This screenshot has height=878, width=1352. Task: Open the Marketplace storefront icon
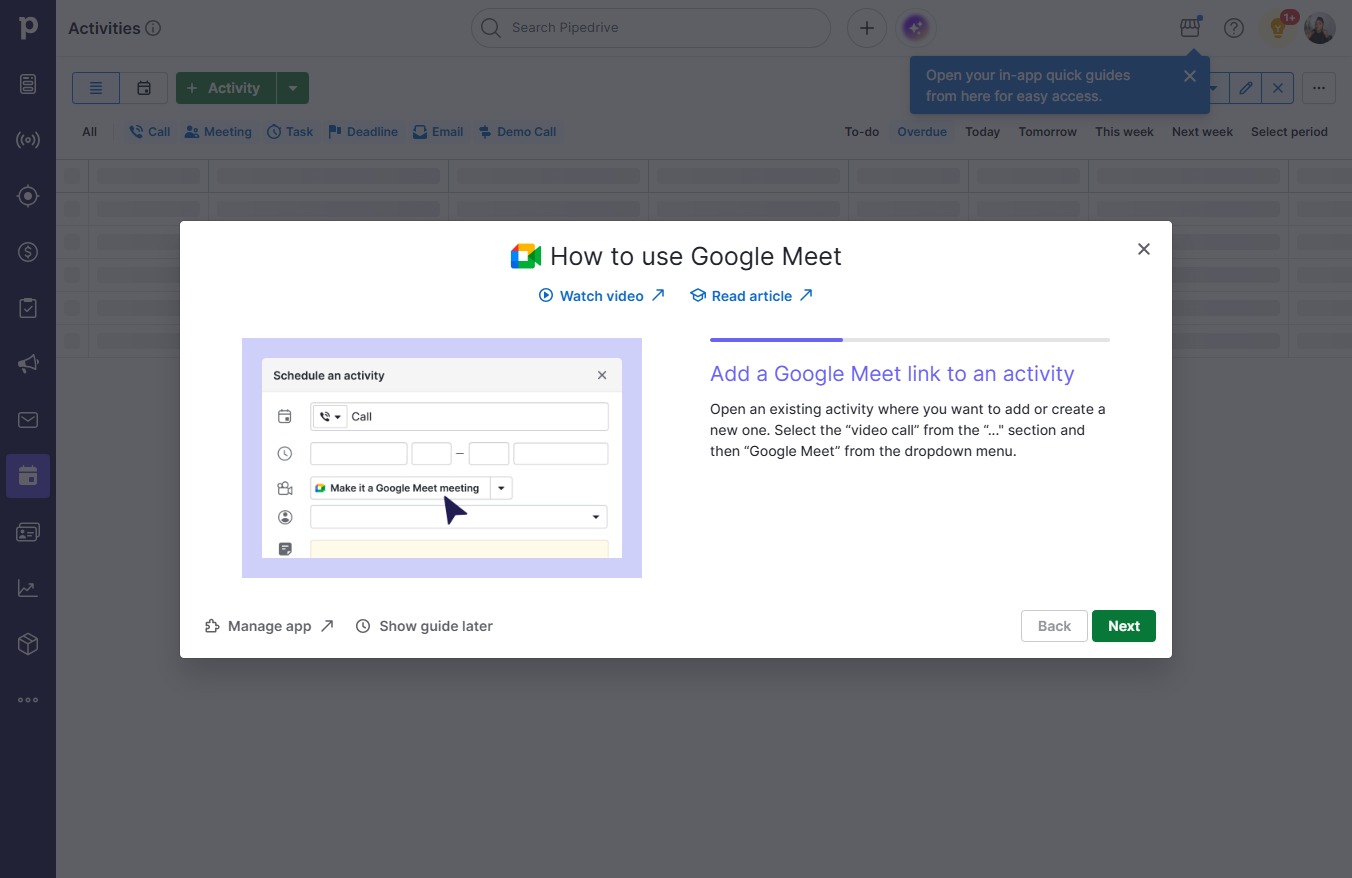click(1190, 28)
